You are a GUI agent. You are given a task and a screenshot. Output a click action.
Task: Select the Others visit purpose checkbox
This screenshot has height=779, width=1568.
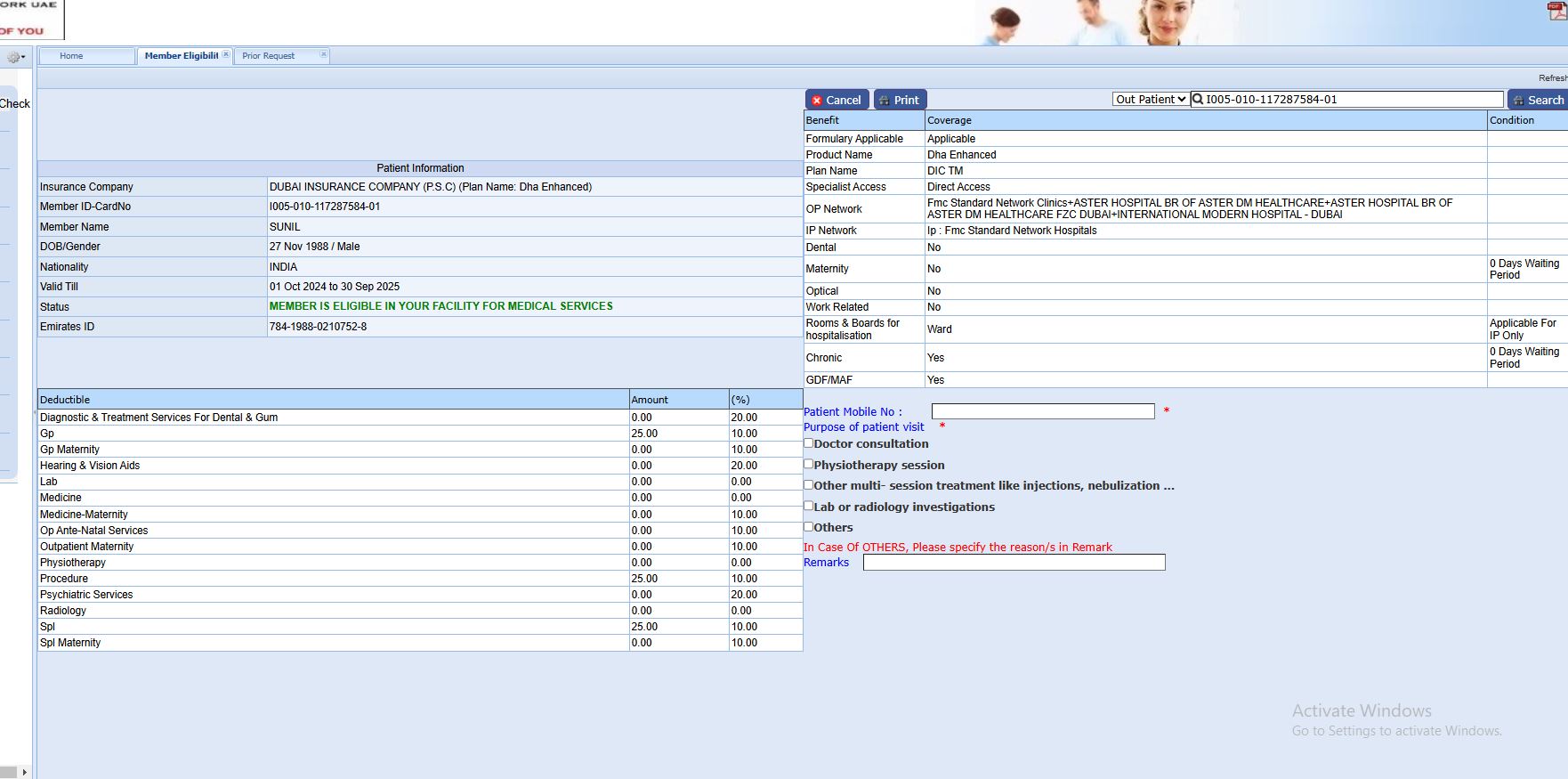[x=809, y=526]
